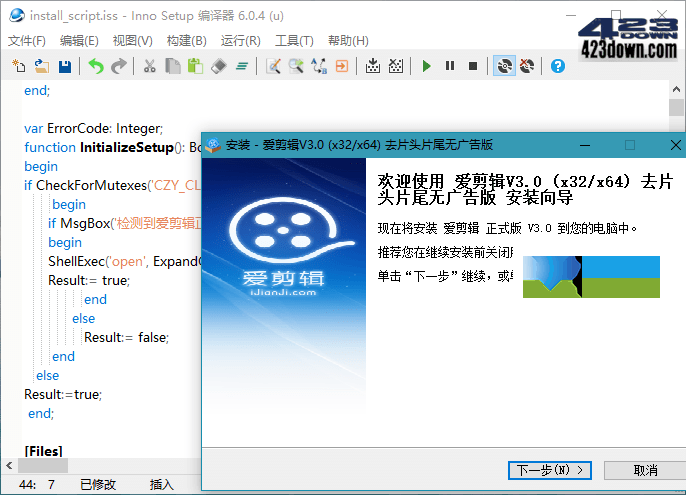The width and height of the screenshot is (686, 495).
Task: Click the 'Result:=true;' unindented line
Action: point(63,394)
